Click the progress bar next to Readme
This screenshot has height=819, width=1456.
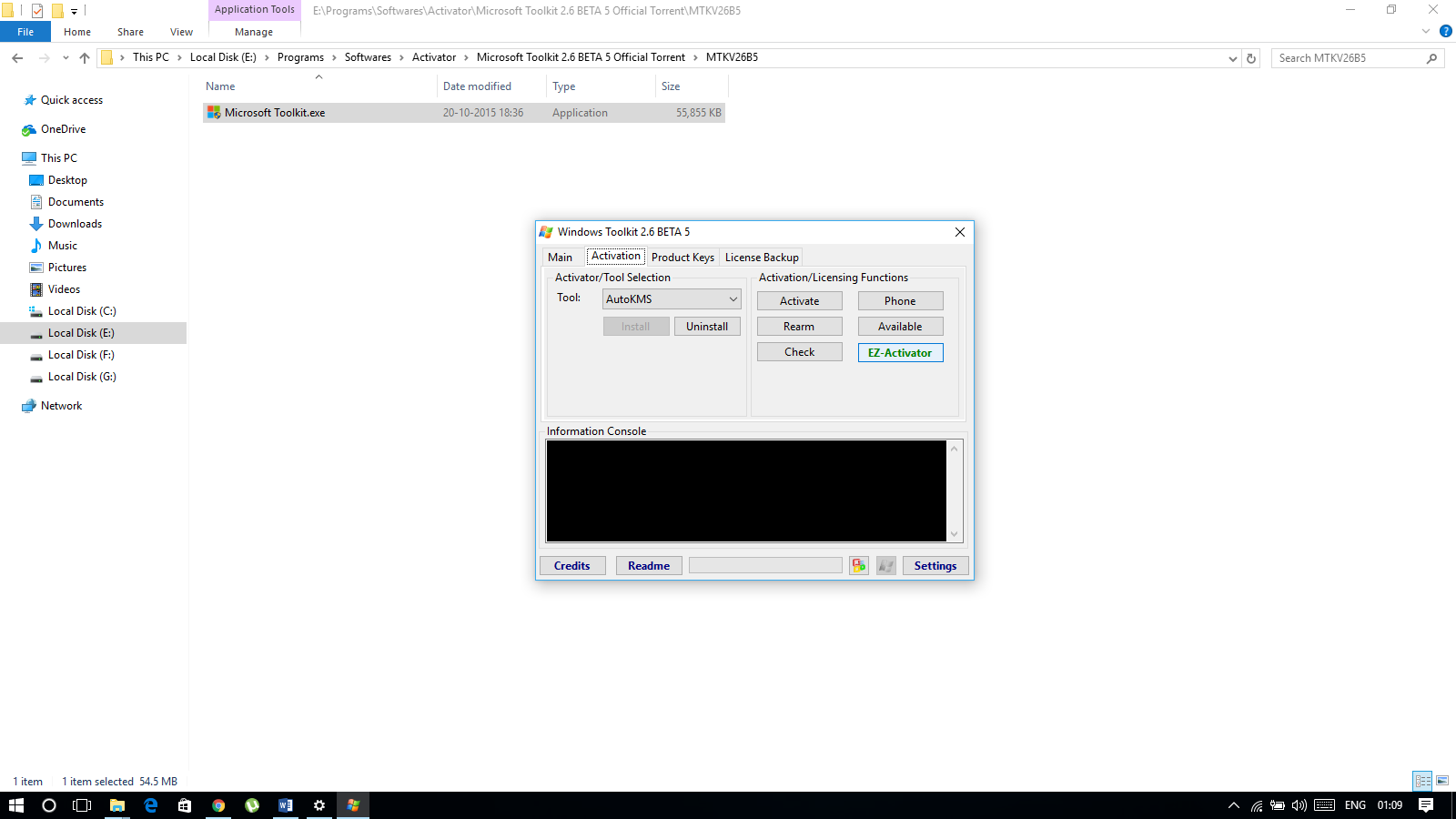pos(765,566)
